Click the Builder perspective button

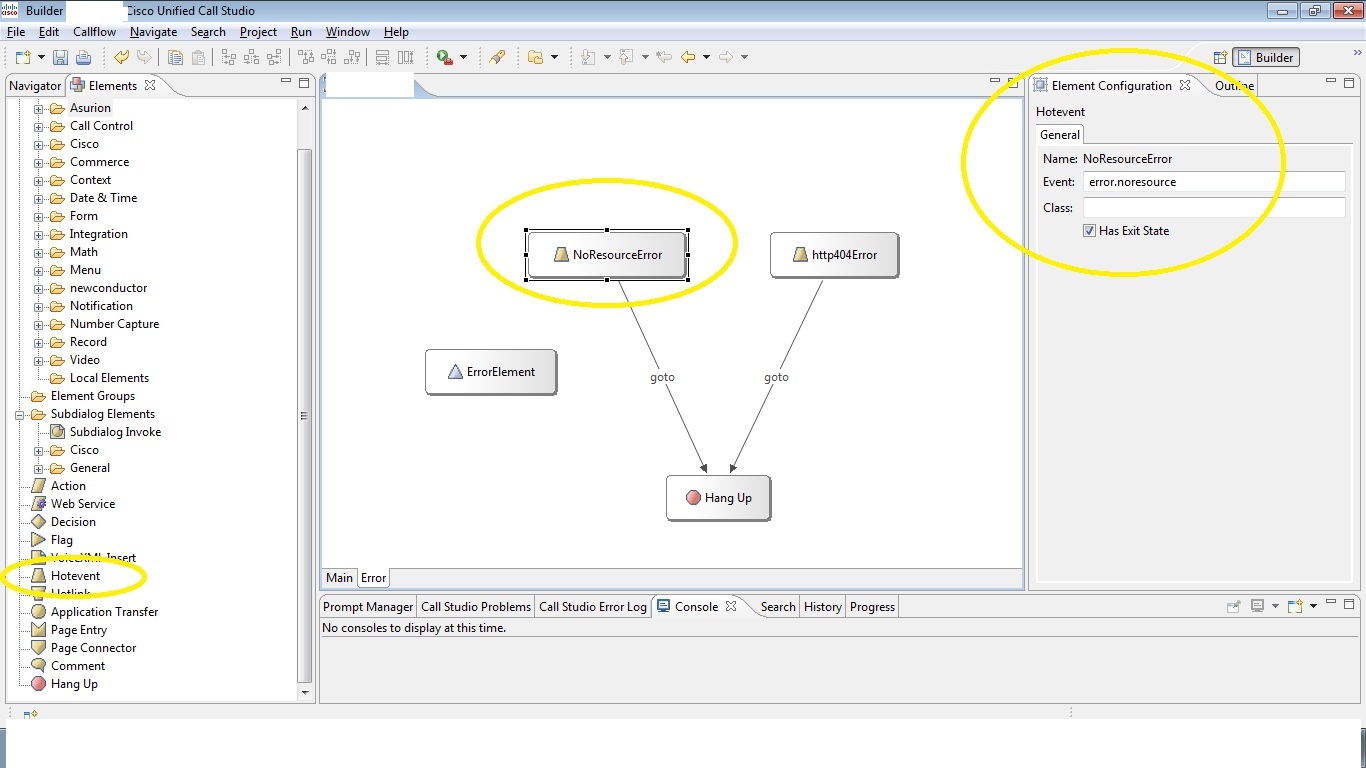1265,58
